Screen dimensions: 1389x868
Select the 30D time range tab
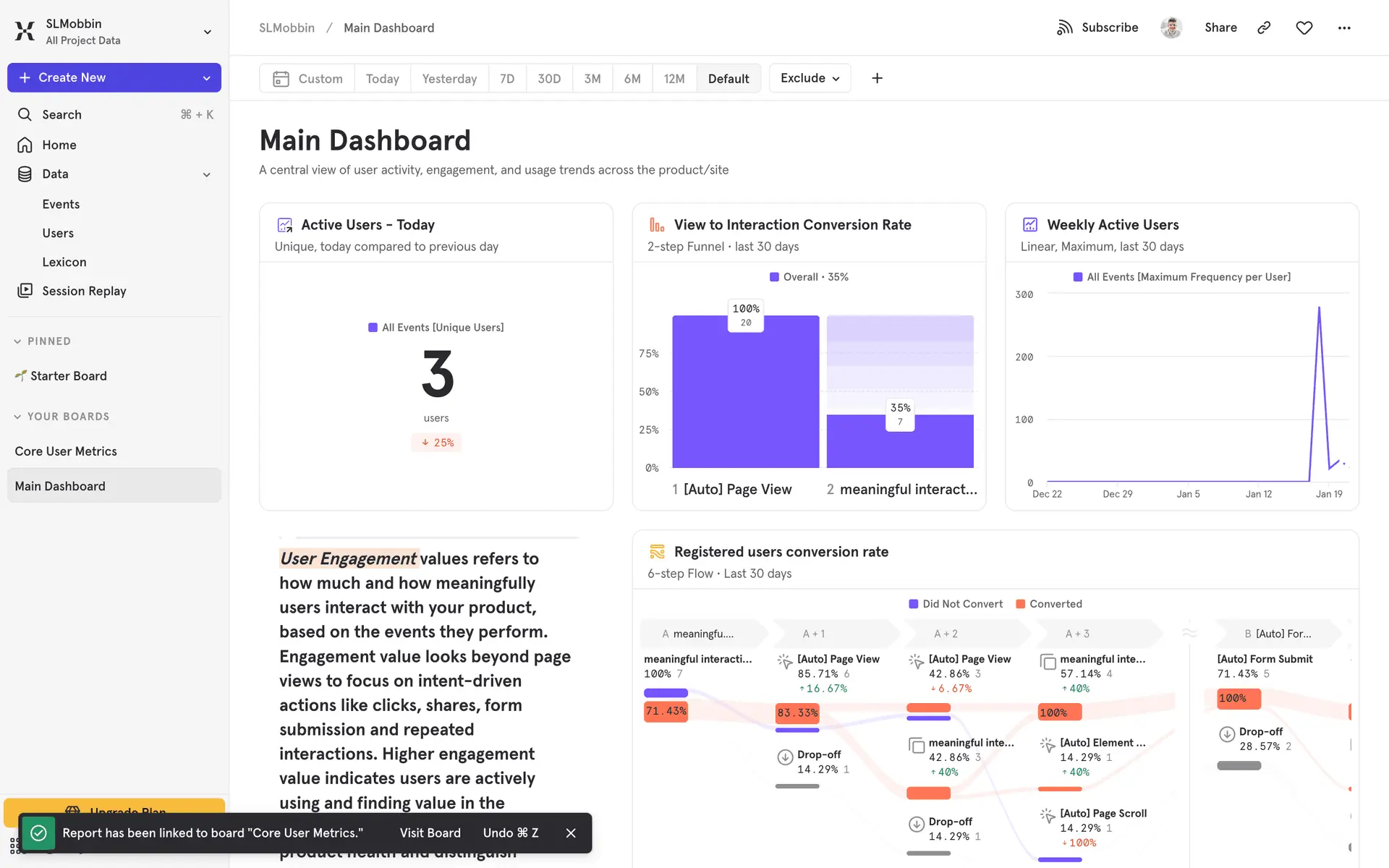[548, 78]
